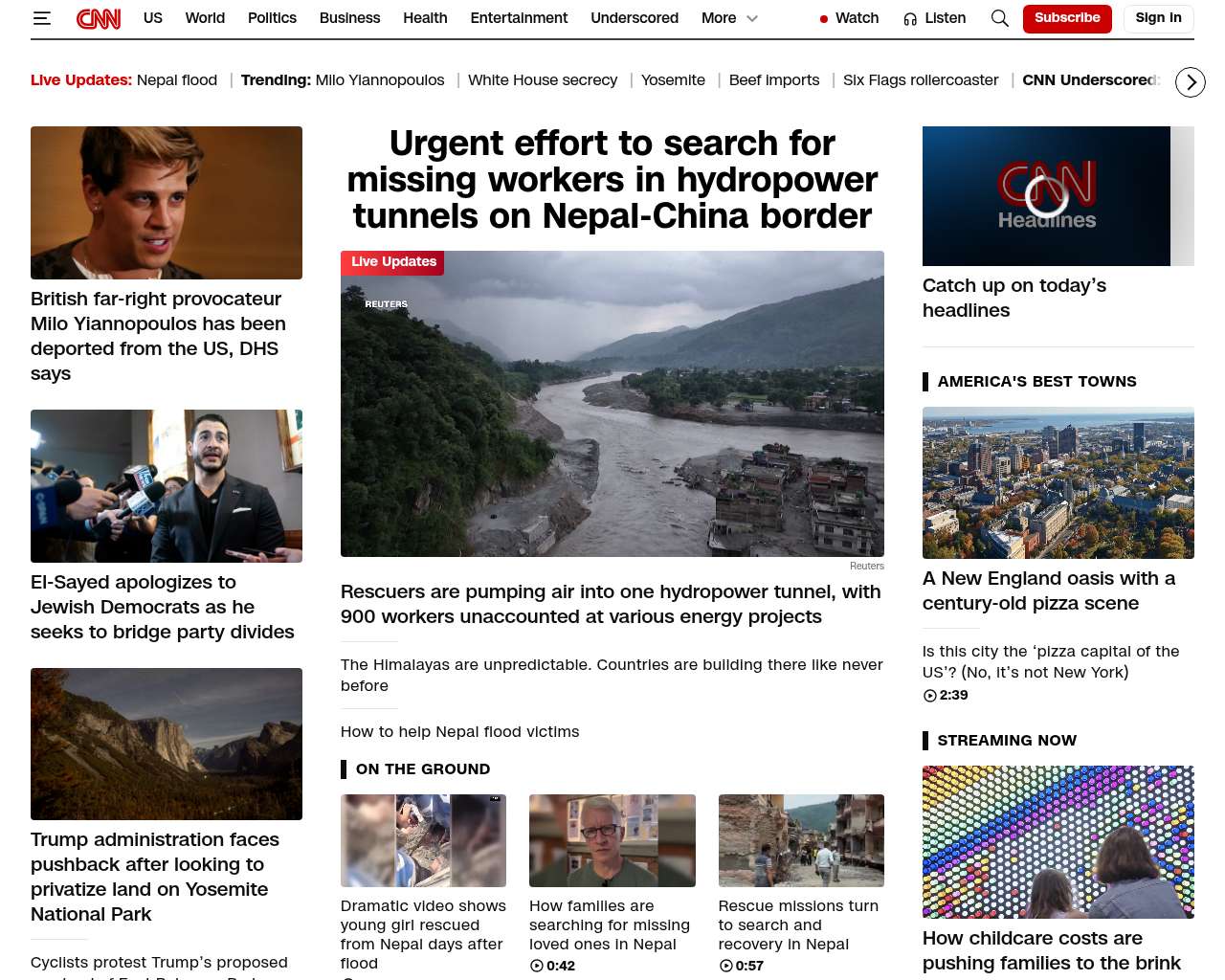Play the 2:39 pizza capital video
This screenshot has width=1225, height=980.
pyautogui.click(x=946, y=696)
